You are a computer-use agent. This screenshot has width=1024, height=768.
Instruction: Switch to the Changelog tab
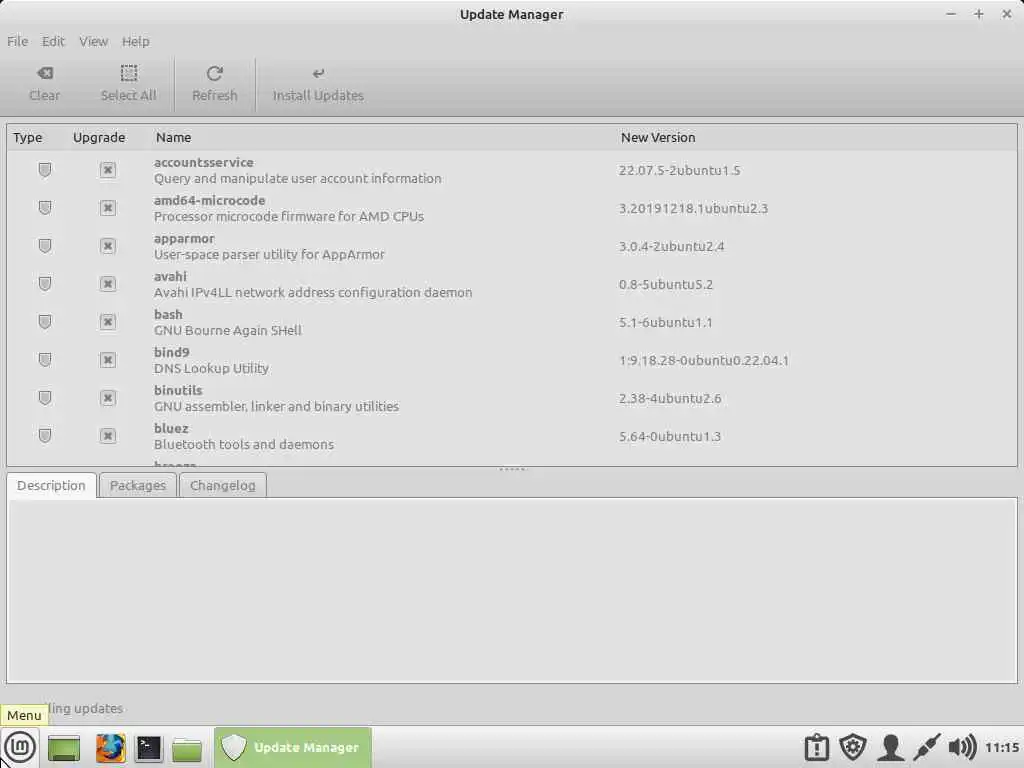pyautogui.click(x=223, y=485)
